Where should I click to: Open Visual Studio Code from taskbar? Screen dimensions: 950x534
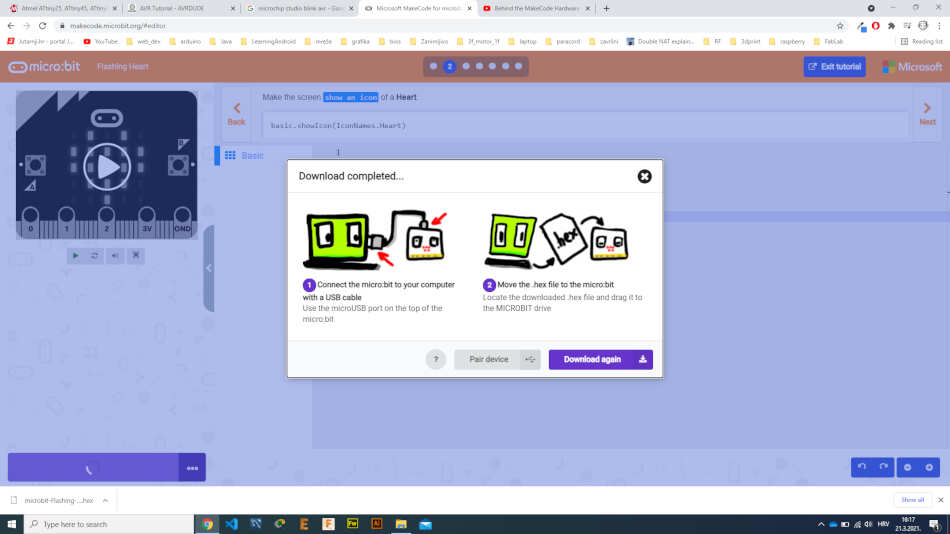(231, 524)
